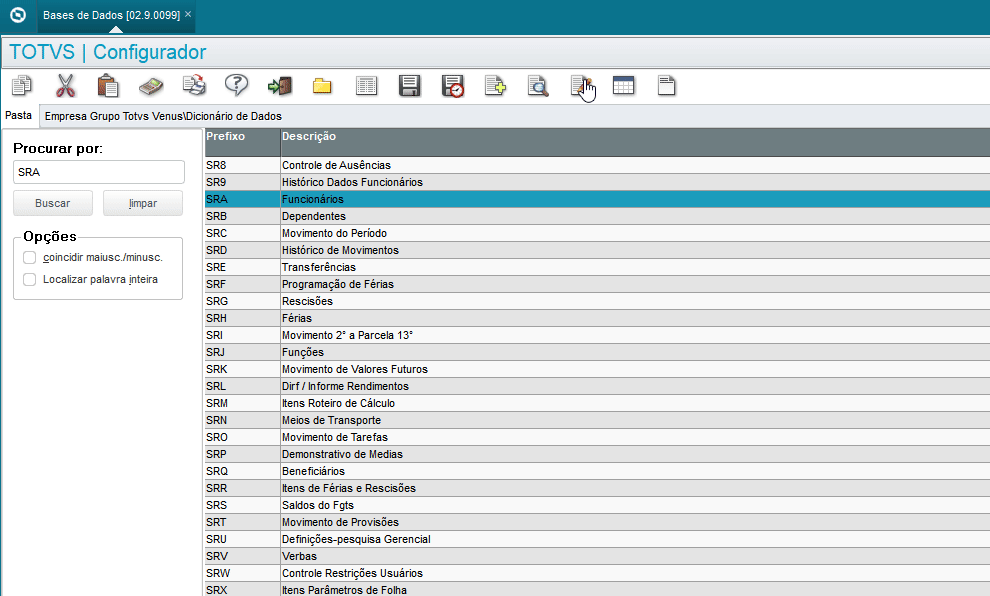Viewport: 990px width, 596px height.
Task: Select the Programação de Férias row
Action: click(597, 284)
